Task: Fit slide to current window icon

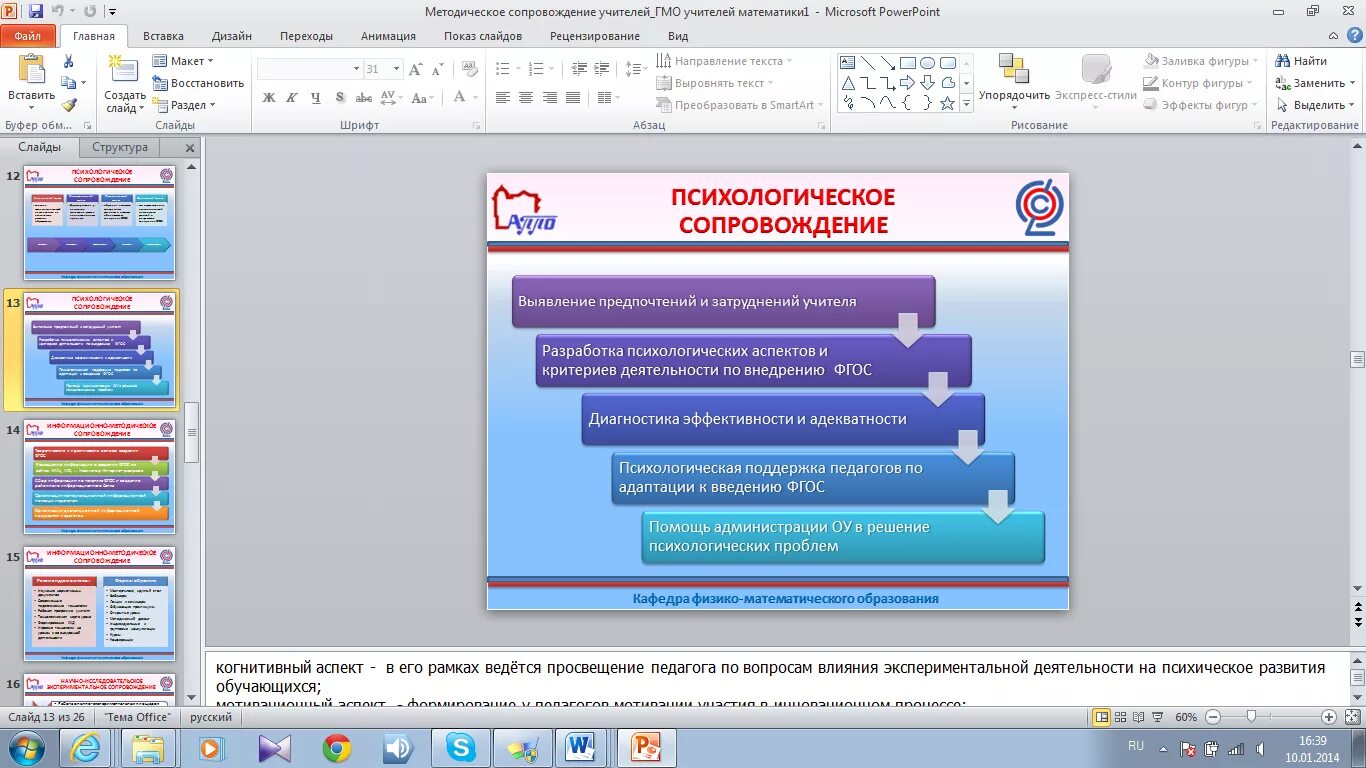Action: click(1351, 717)
